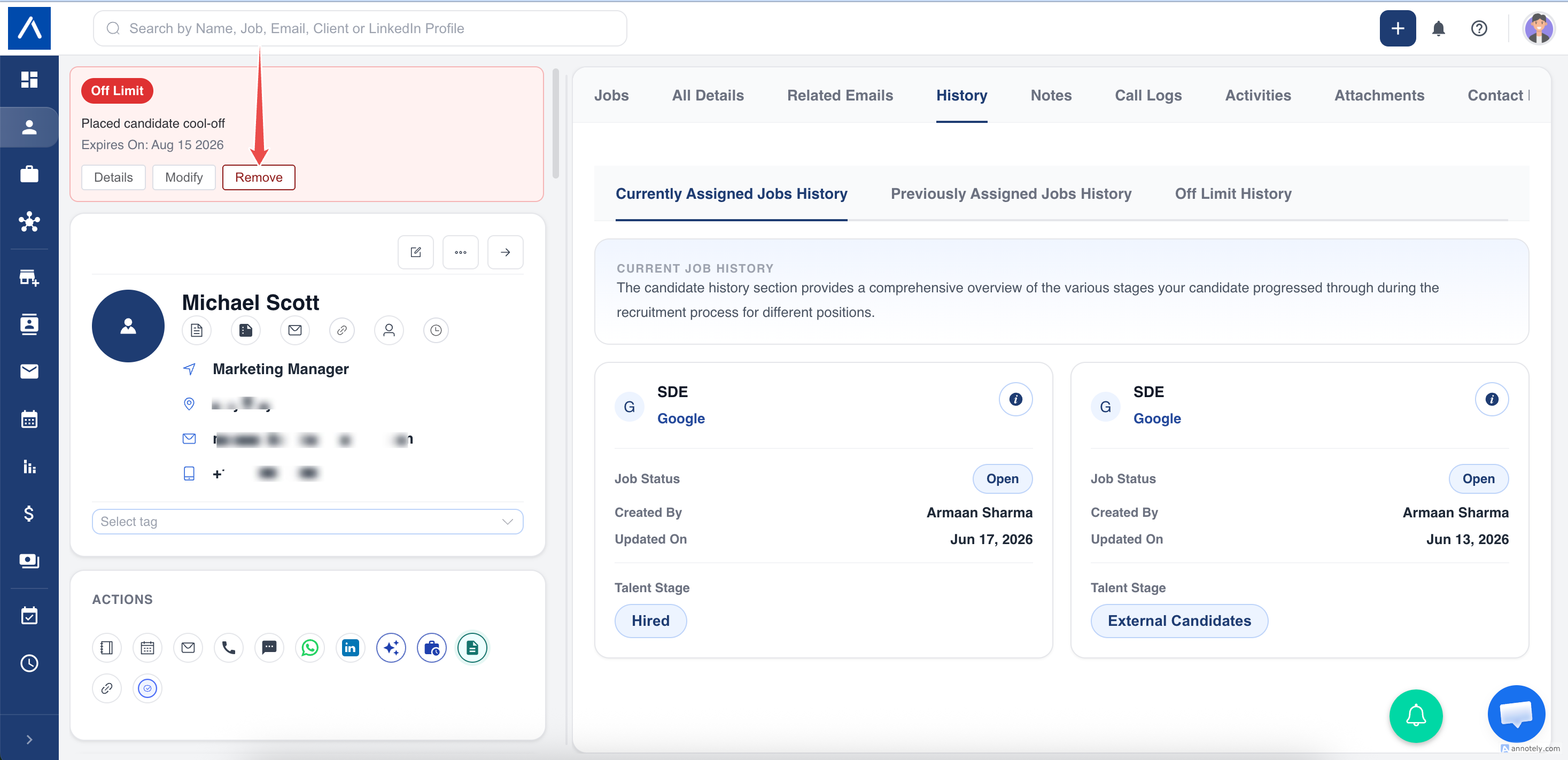Switch to the Related Emails tab
1568x760 pixels.
click(840, 96)
